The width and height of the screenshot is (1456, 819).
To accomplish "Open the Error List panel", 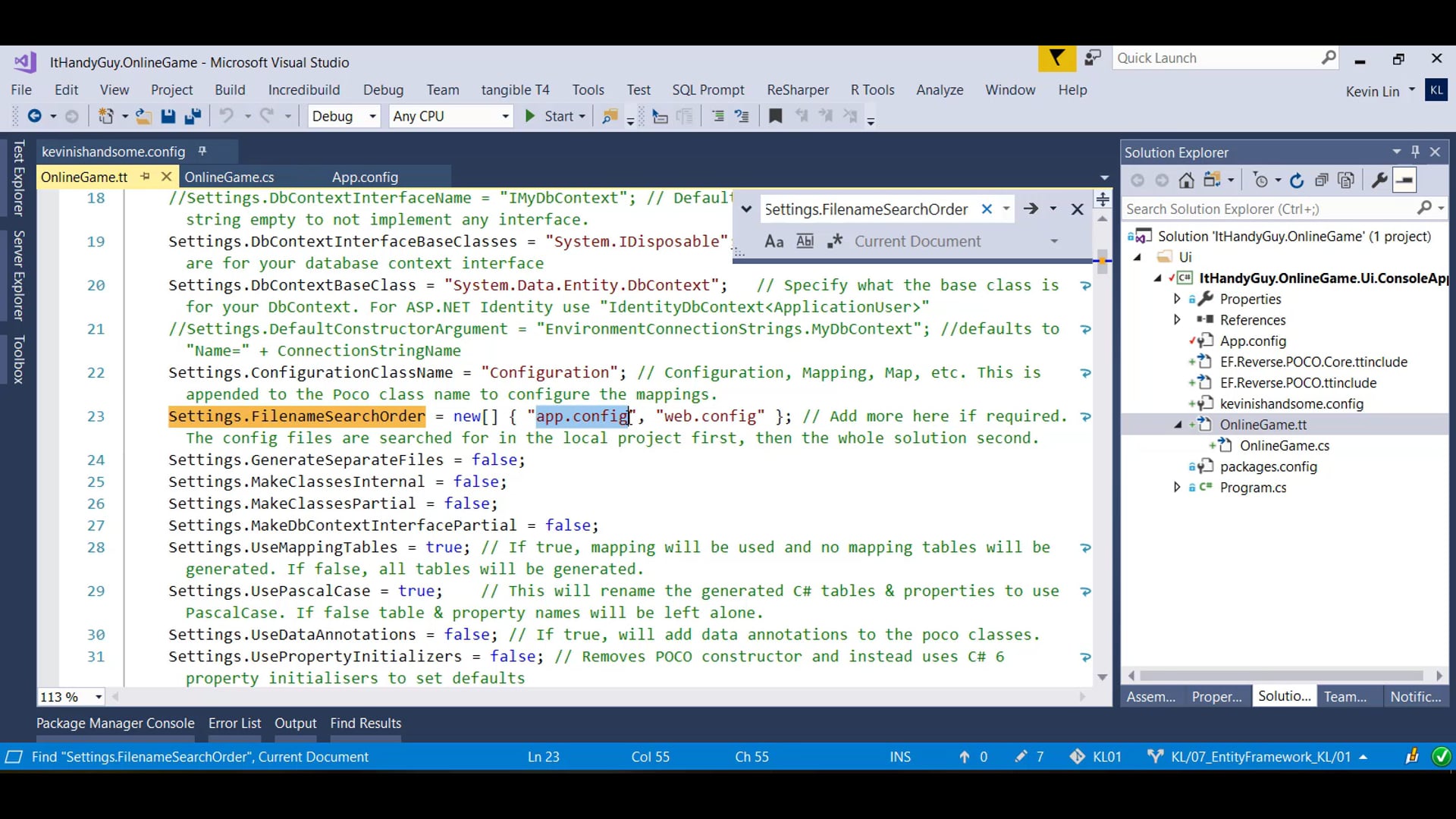I will (234, 723).
